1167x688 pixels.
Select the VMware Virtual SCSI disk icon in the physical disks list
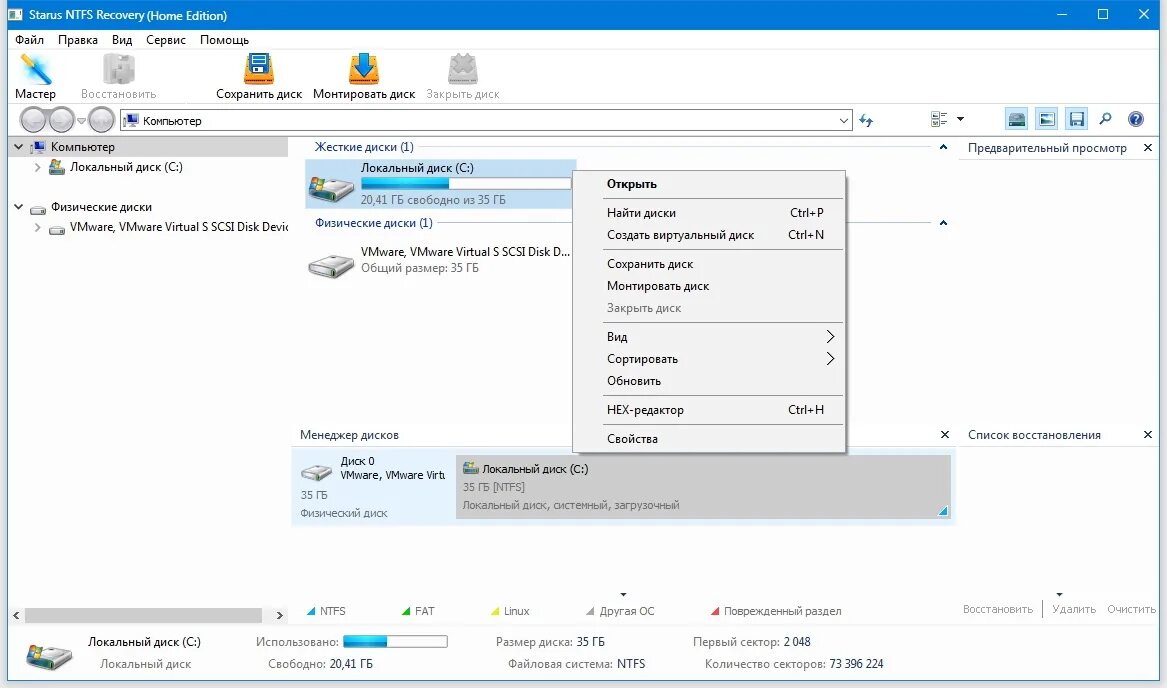click(331, 264)
